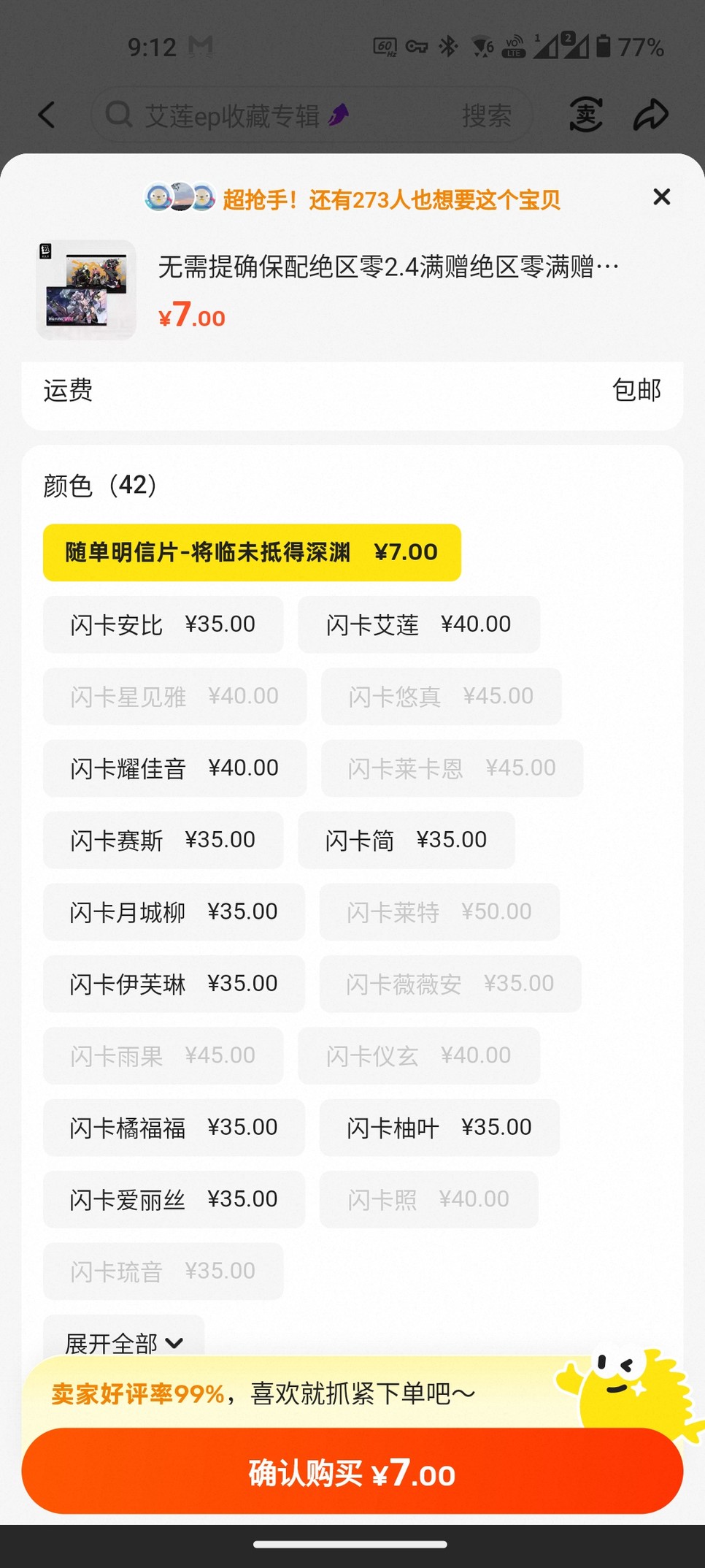Pick the 闪卡爱丽丝 ¥35.00 option

coord(174,1199)
